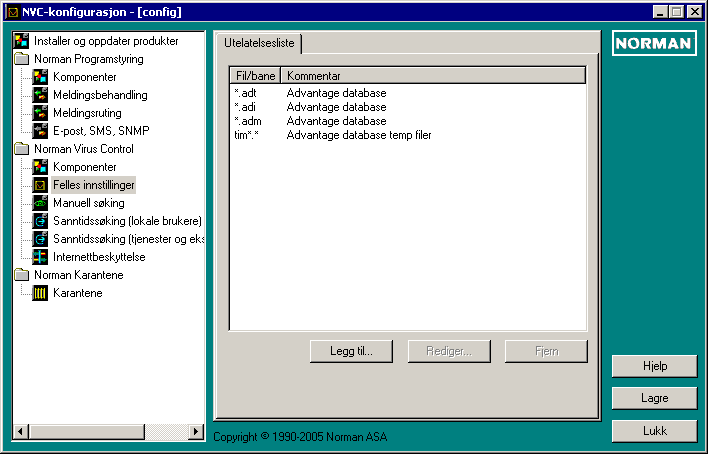Viewport: 708px width, 454px height.
Task: Open Meldingsruting settings
Action: [x=87, y=113]
